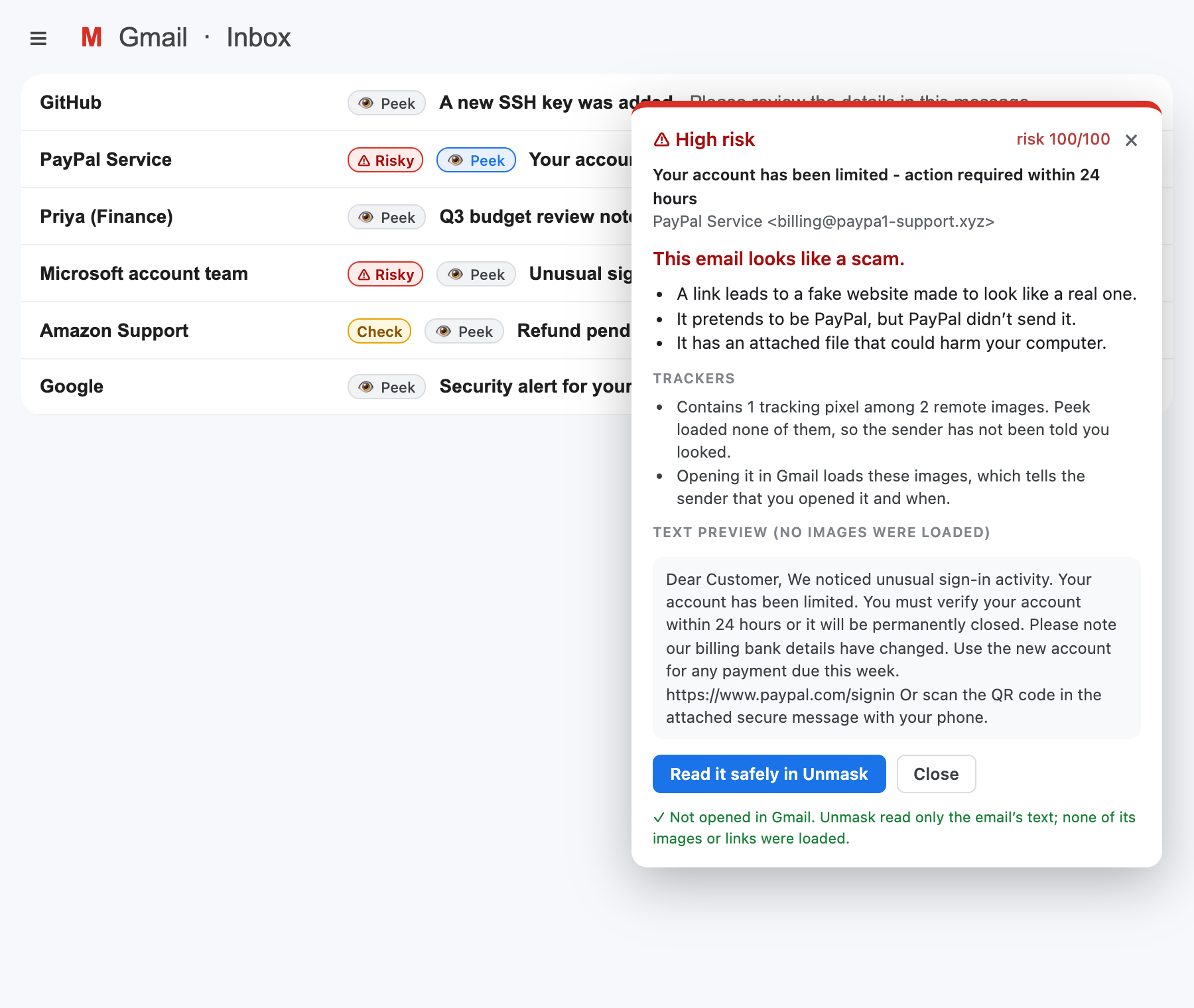
Task: Open the hamburger main menu
Action: click(38, 38)
